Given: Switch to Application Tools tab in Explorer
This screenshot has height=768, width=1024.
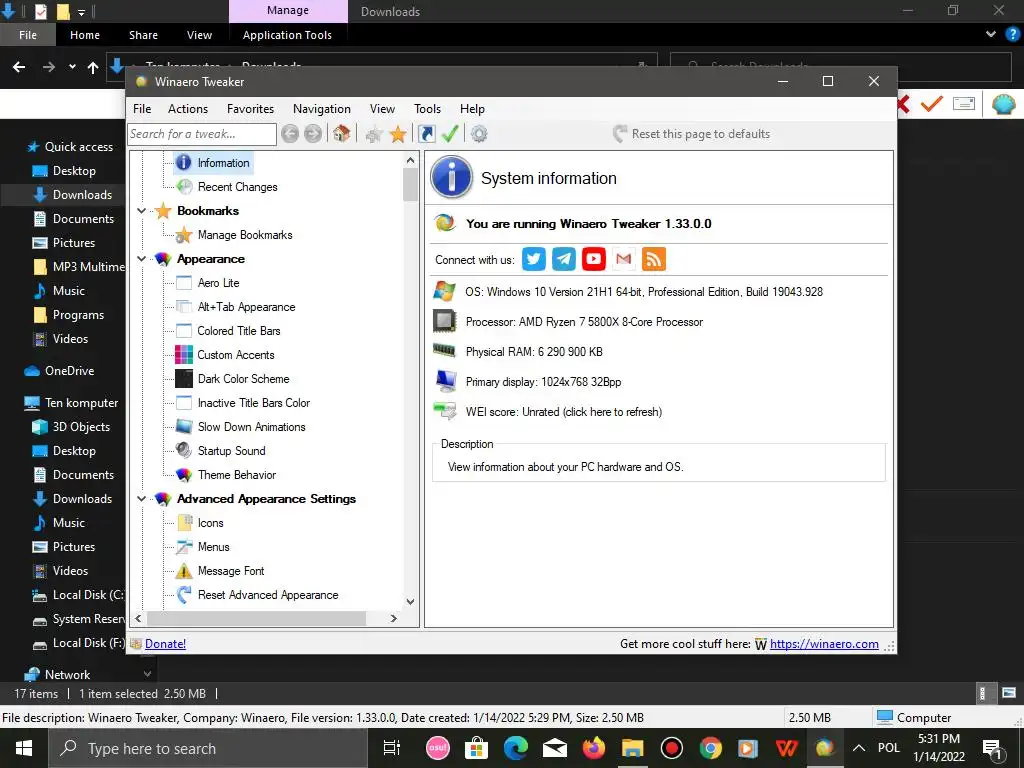Looking at the screenshot, I should click(x=287, y=35).
